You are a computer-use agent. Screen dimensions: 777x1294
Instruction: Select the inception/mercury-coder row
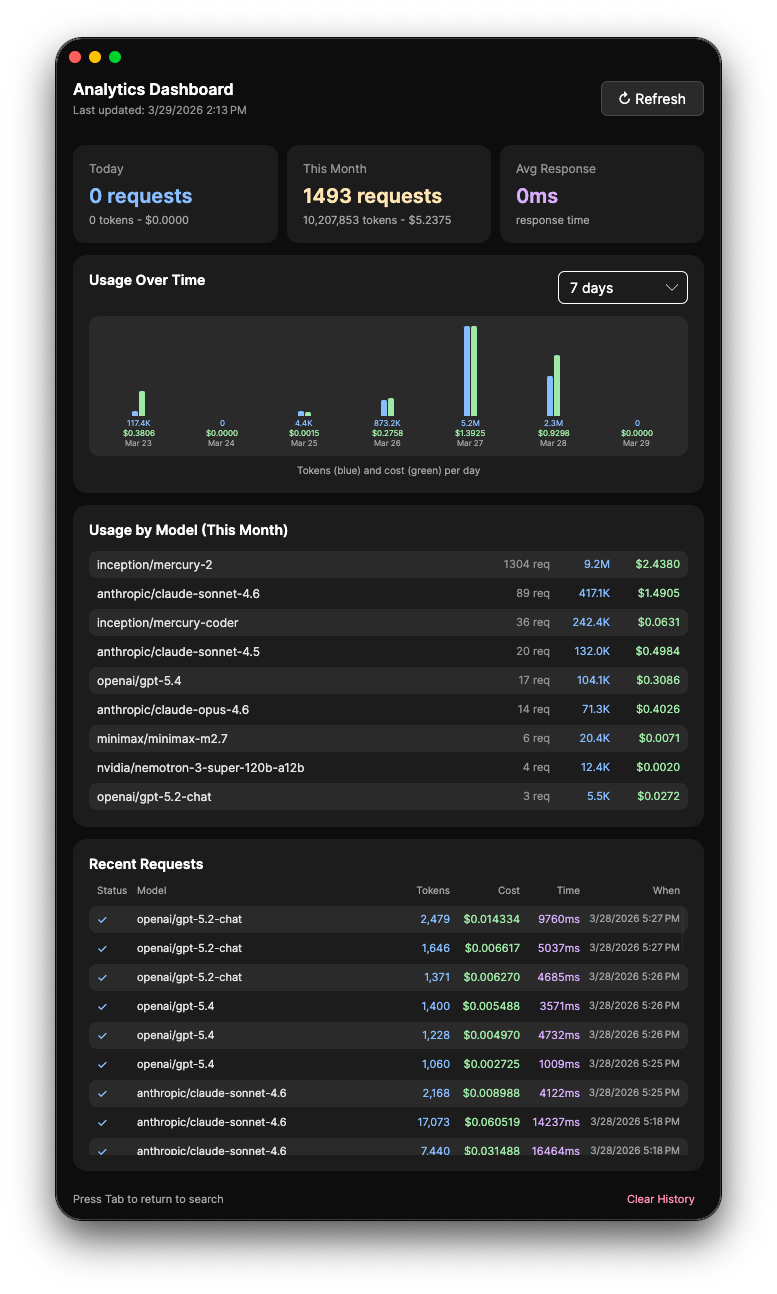tap(388, 622)
